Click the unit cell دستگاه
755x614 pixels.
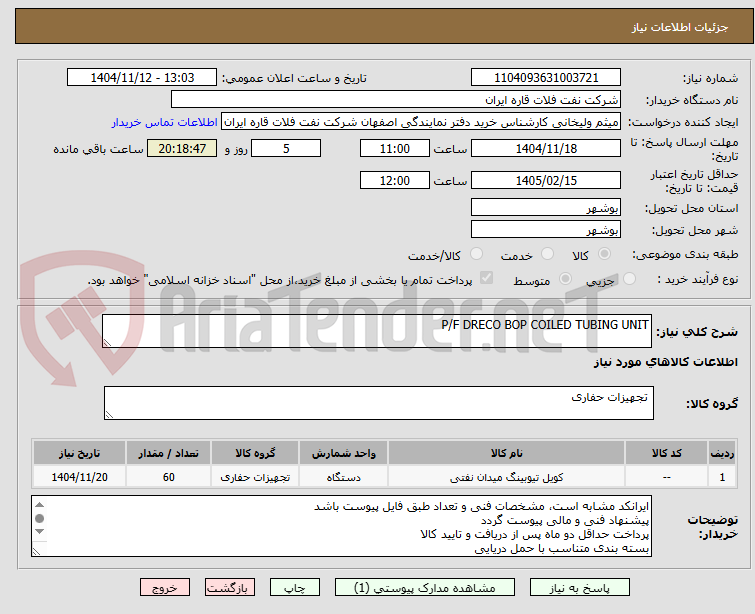(343, 477)
